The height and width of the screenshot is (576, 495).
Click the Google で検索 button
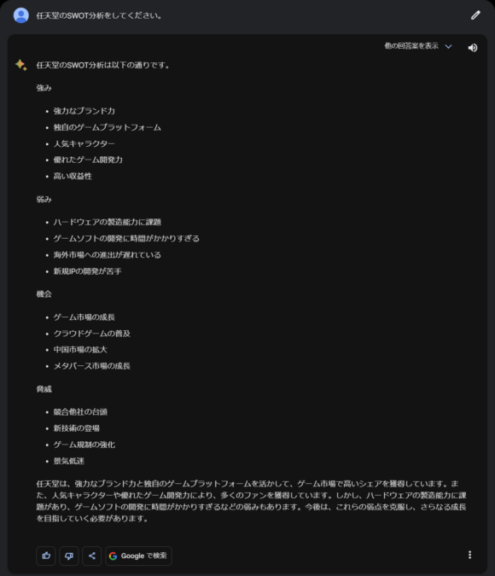[138, 556]
